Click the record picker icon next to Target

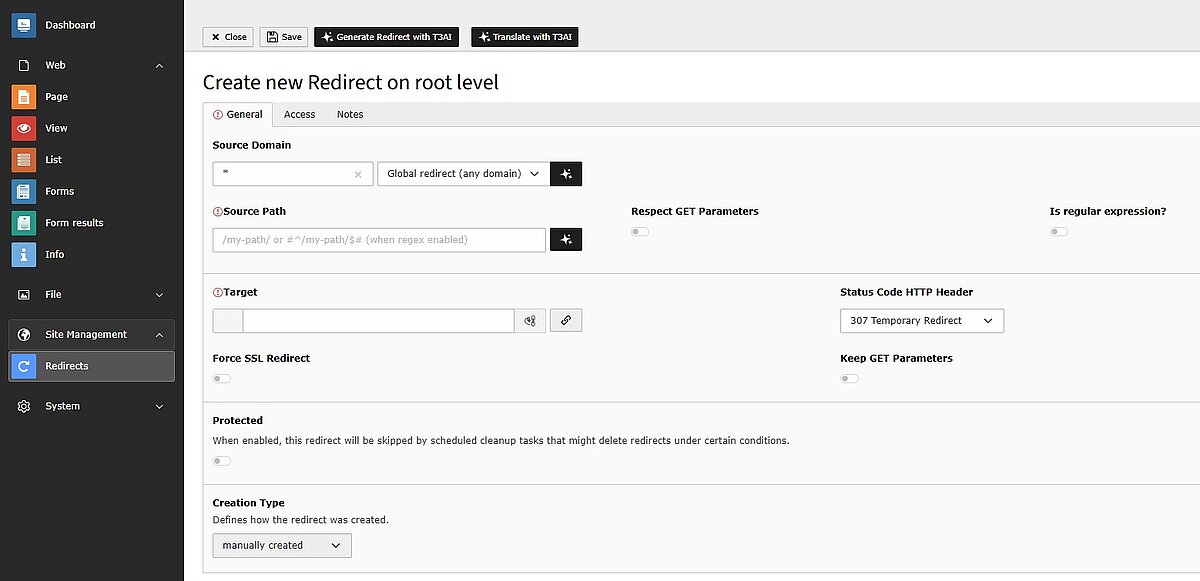click(x=531, y=320)
